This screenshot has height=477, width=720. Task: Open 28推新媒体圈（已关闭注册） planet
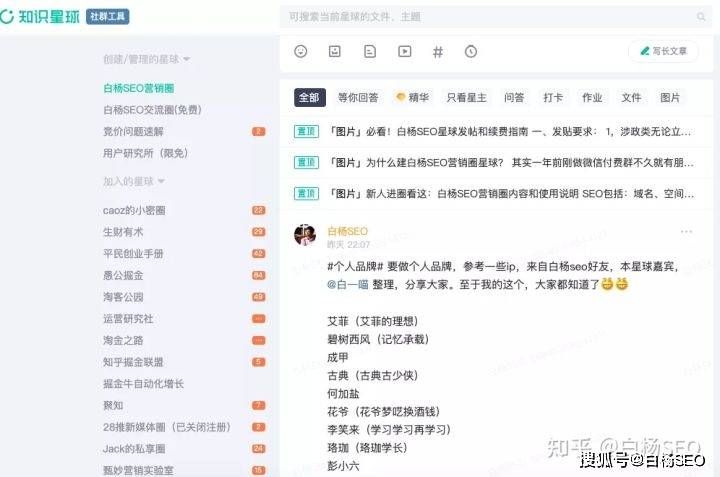click(166, 427)
